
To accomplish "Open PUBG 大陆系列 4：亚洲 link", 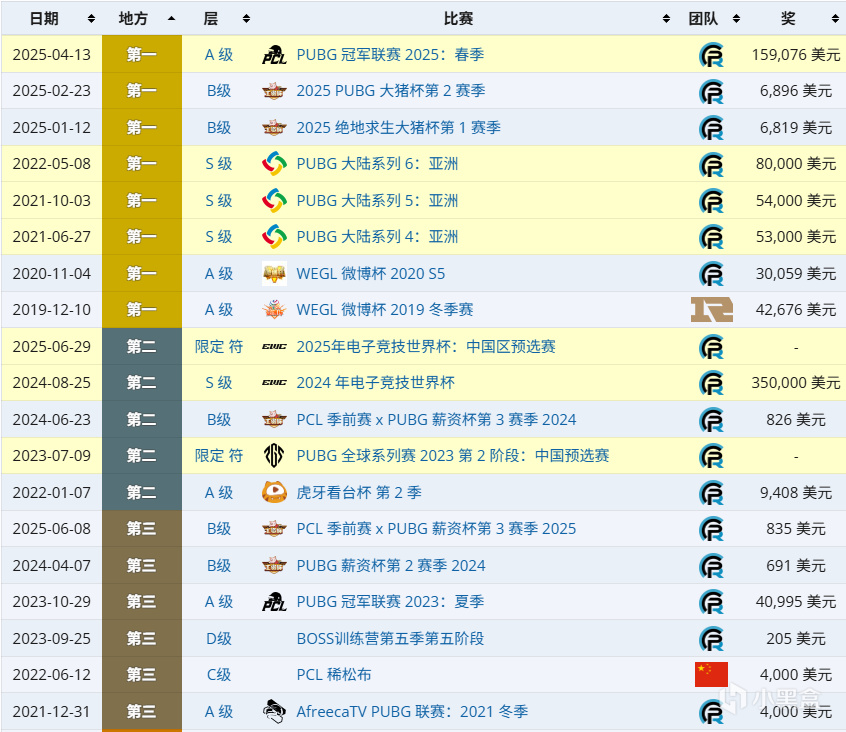I will pyautogui.click(x=377, y=236).
